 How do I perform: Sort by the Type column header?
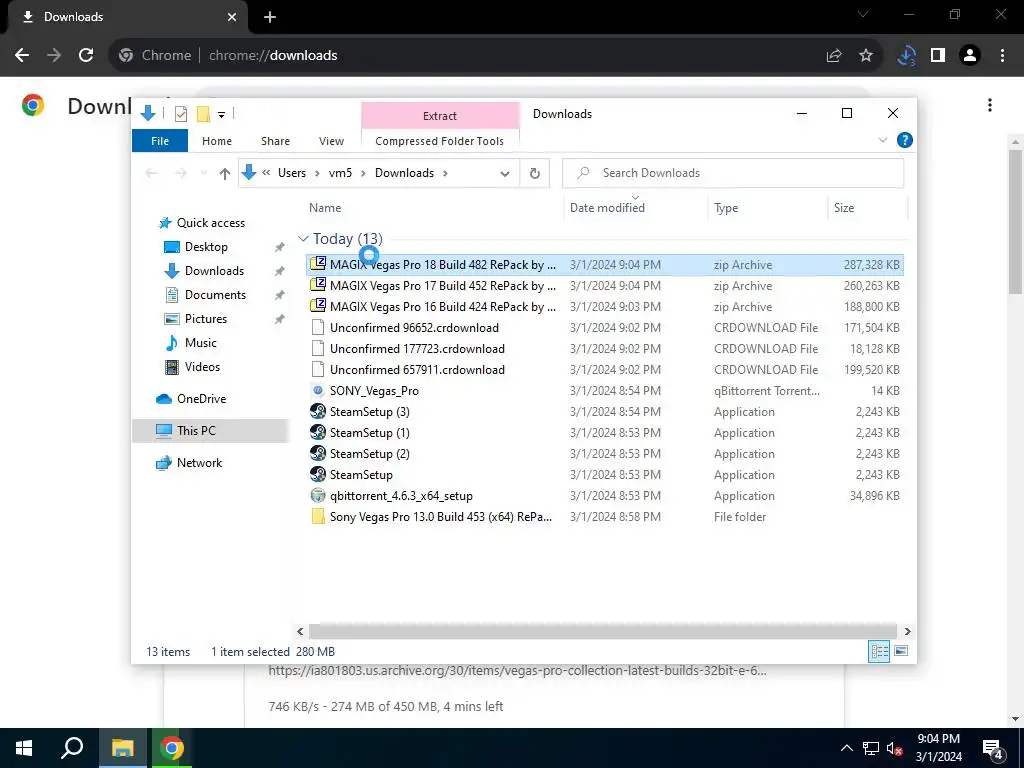click(x=726, y=208)
